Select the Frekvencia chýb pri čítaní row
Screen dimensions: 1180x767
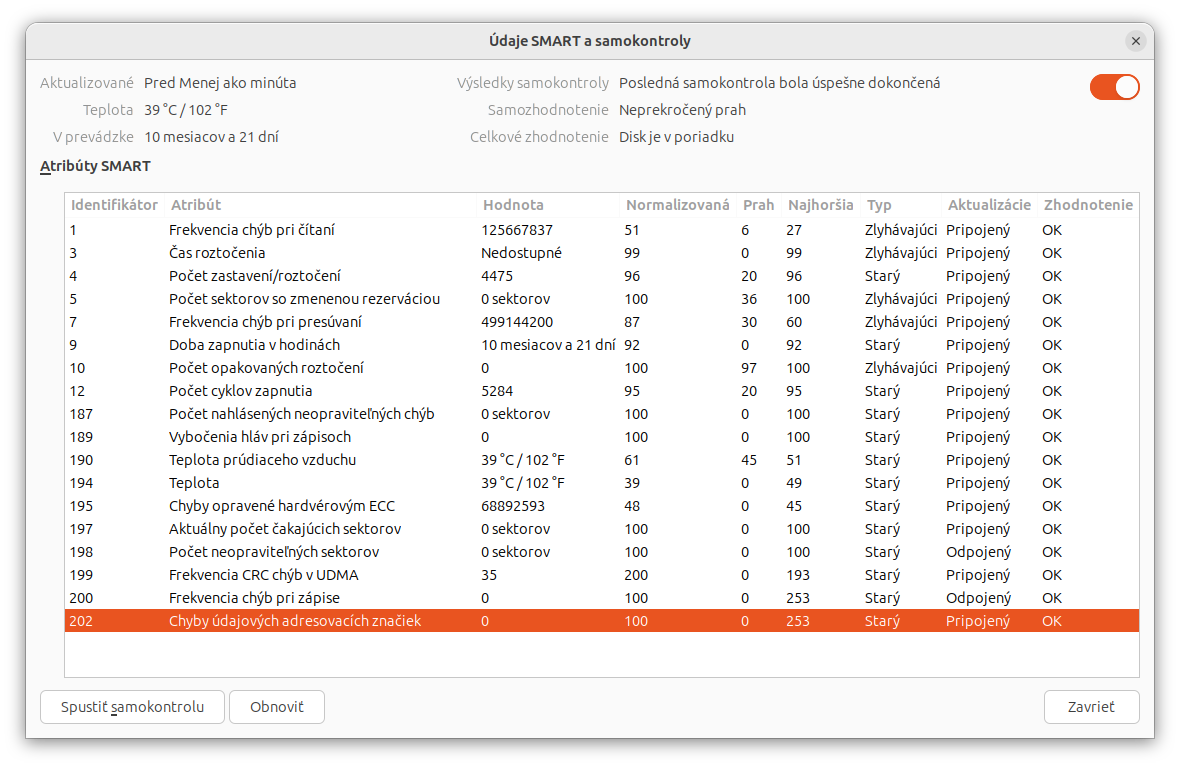[251, 230]
